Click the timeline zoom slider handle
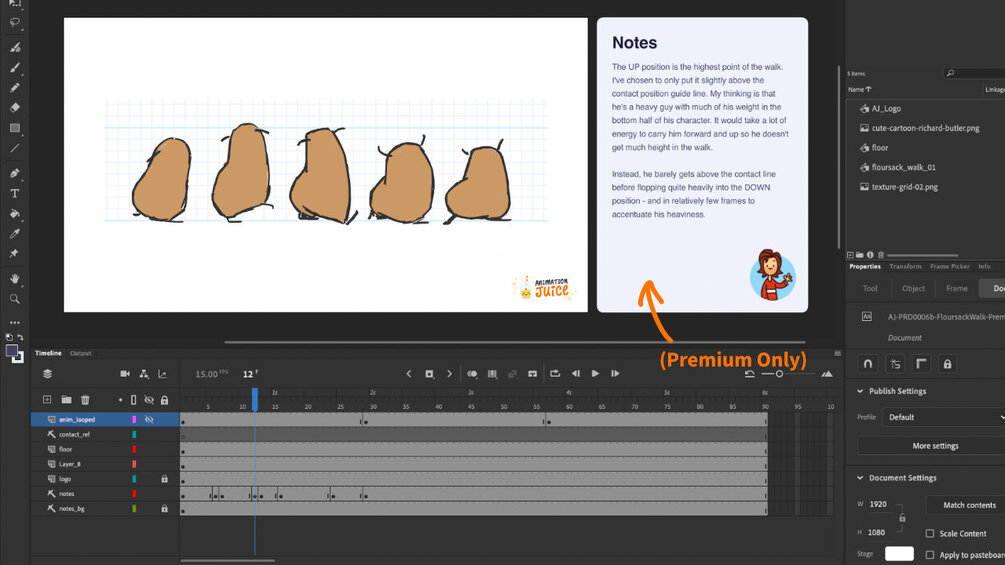Viewport: 1005px width, 565px height. (x=779, y=373)
